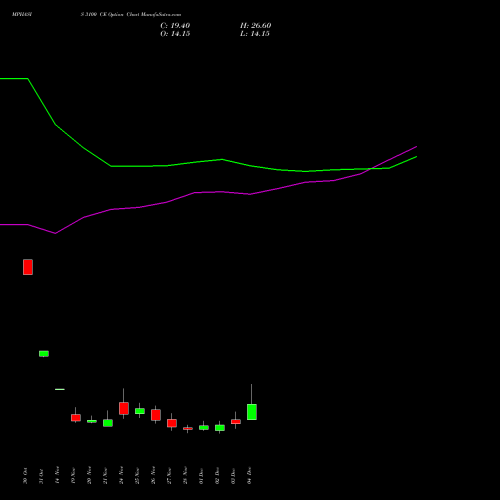The width and height of the screenshot is (500, 500).
Task: Click the green 04 Dec candlestick
Action: [x=252, y=412]
